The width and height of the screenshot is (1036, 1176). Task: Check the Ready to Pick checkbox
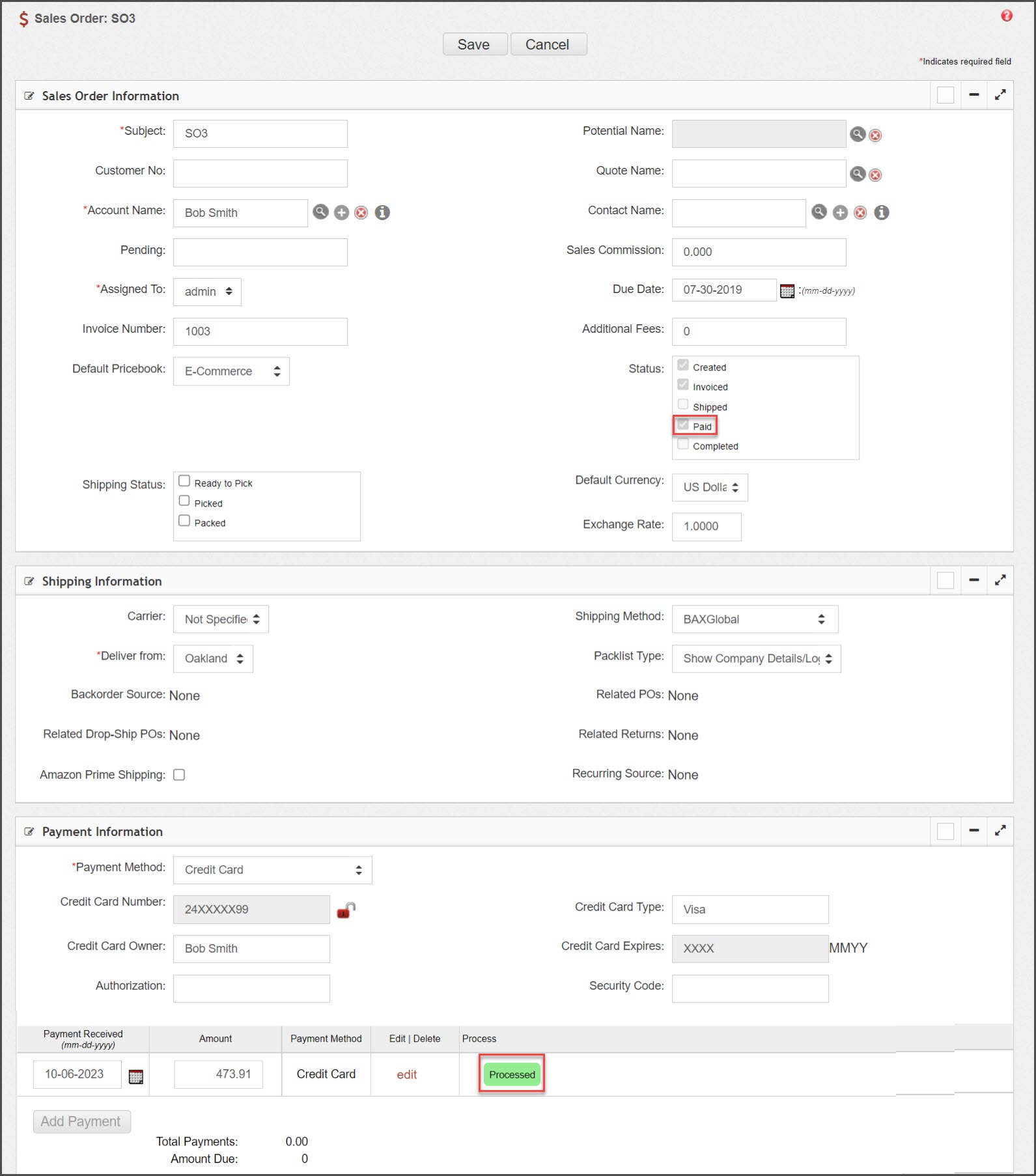tap(184, 481)
